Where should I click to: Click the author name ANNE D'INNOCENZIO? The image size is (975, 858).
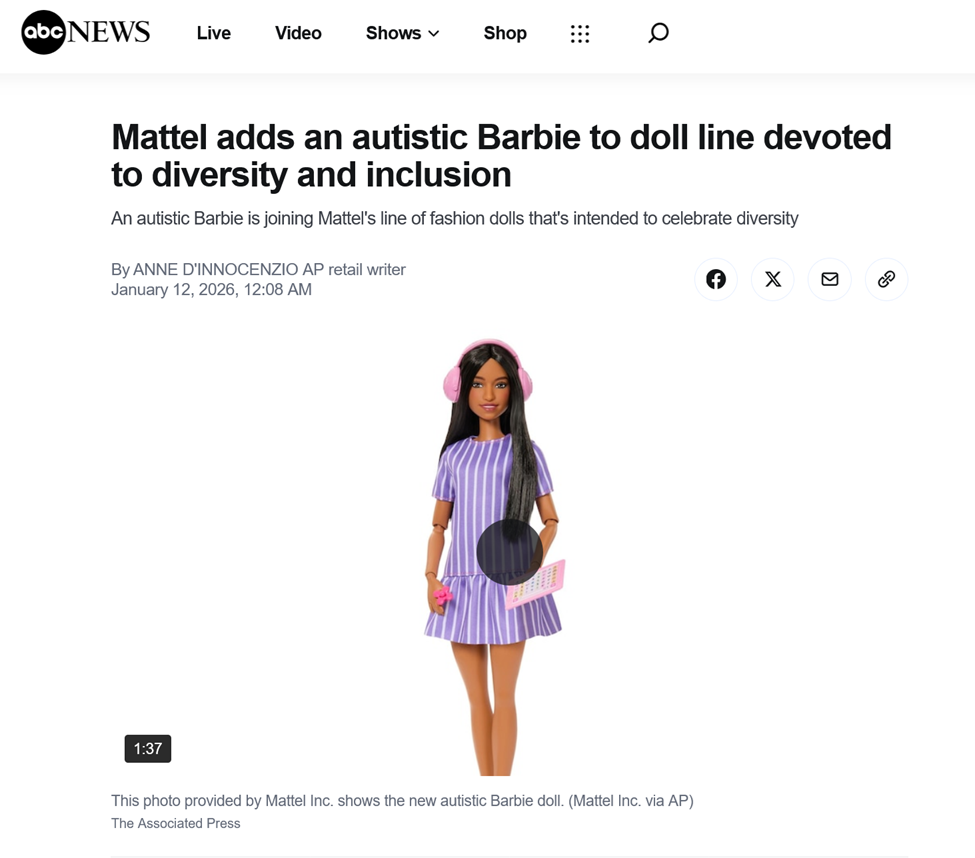coord(216,269)
